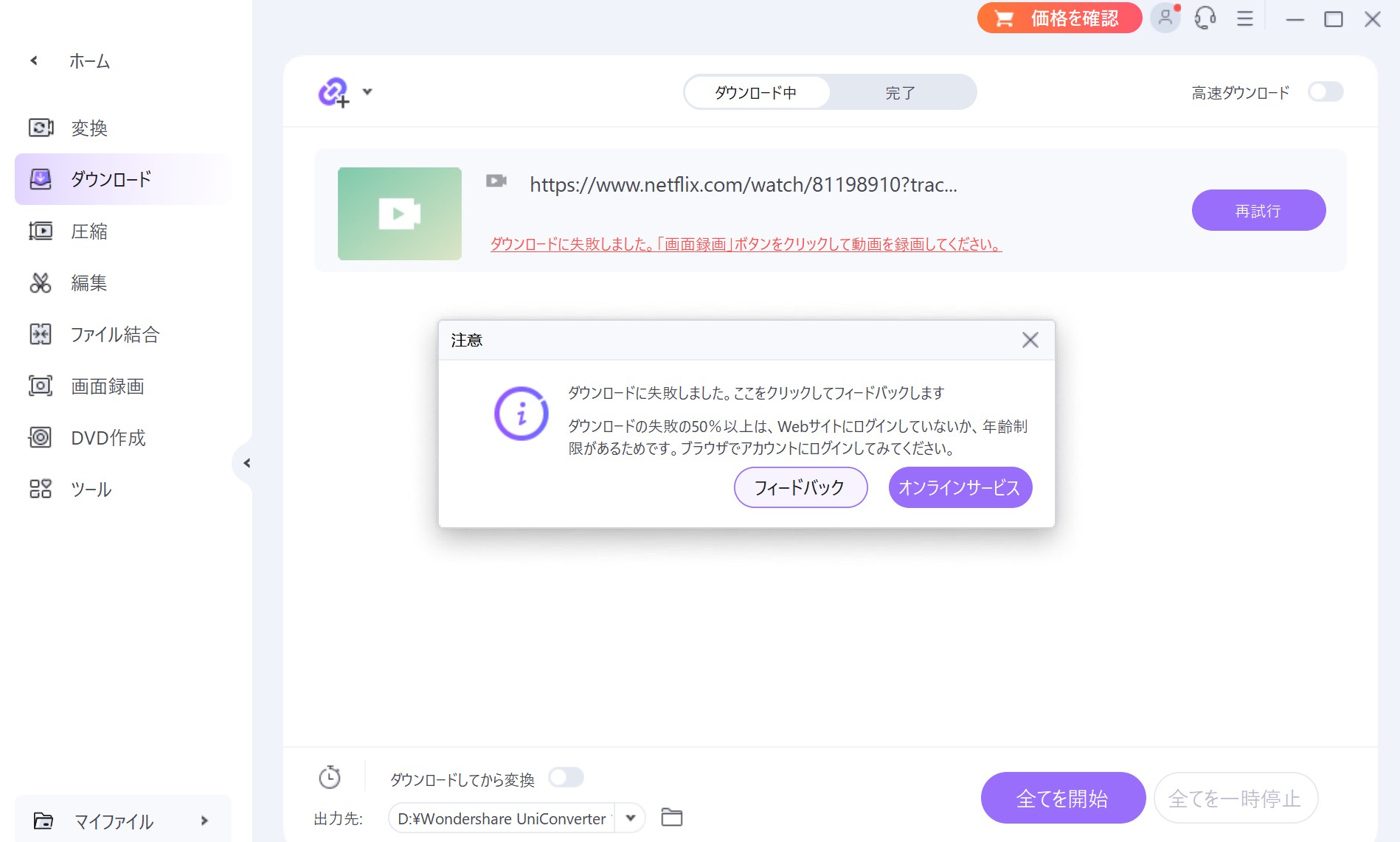
Task: Click the マイファイル folder icon
Action: tap(44, 821)
